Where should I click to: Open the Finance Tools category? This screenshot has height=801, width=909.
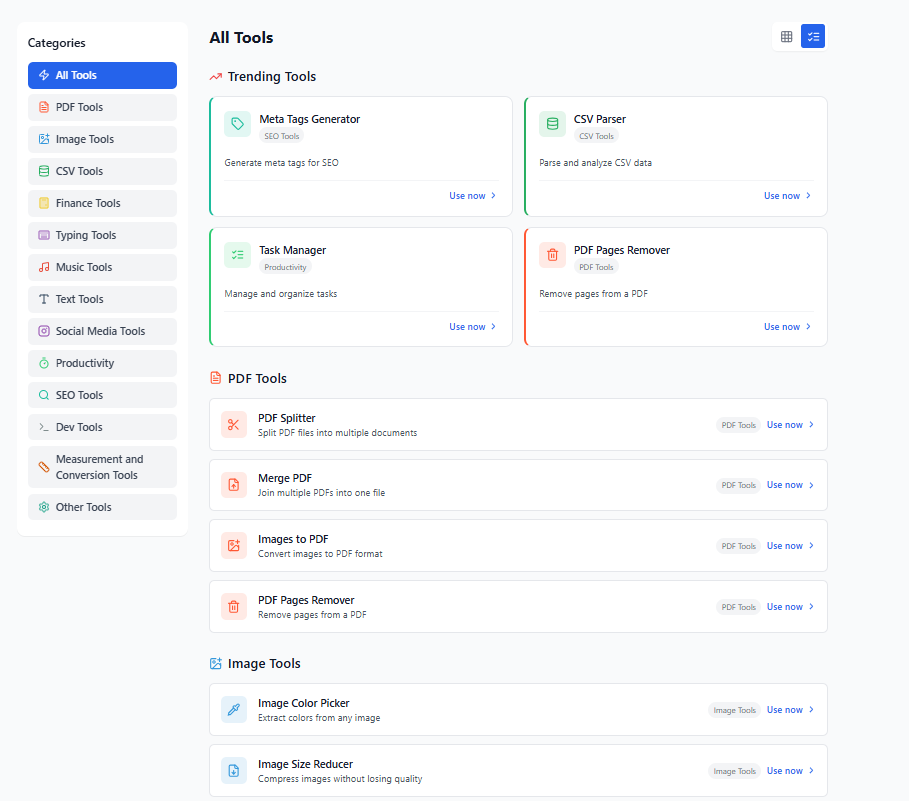(x=103, y=203)
